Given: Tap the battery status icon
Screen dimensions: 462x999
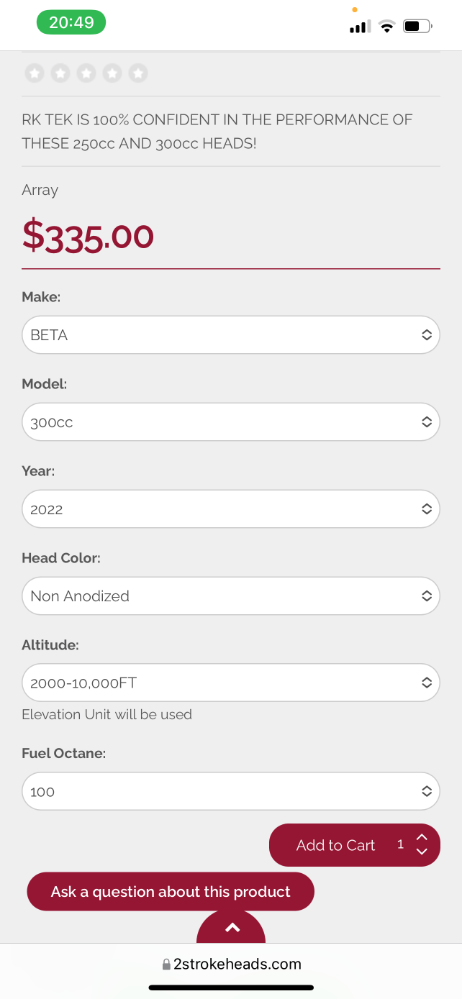Looking at the screenshot, I should [x=418, y=26].
